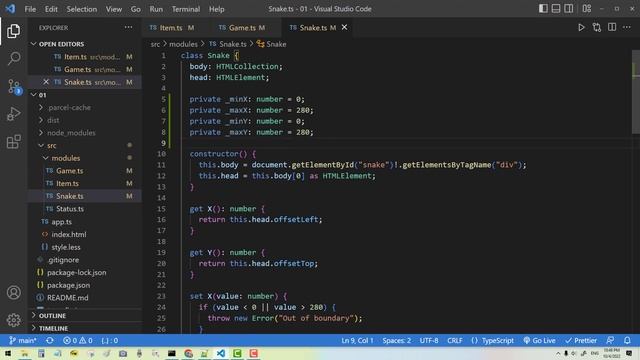
Task: Click the Chrome icon in taskbar
Action: click(188, 353)
